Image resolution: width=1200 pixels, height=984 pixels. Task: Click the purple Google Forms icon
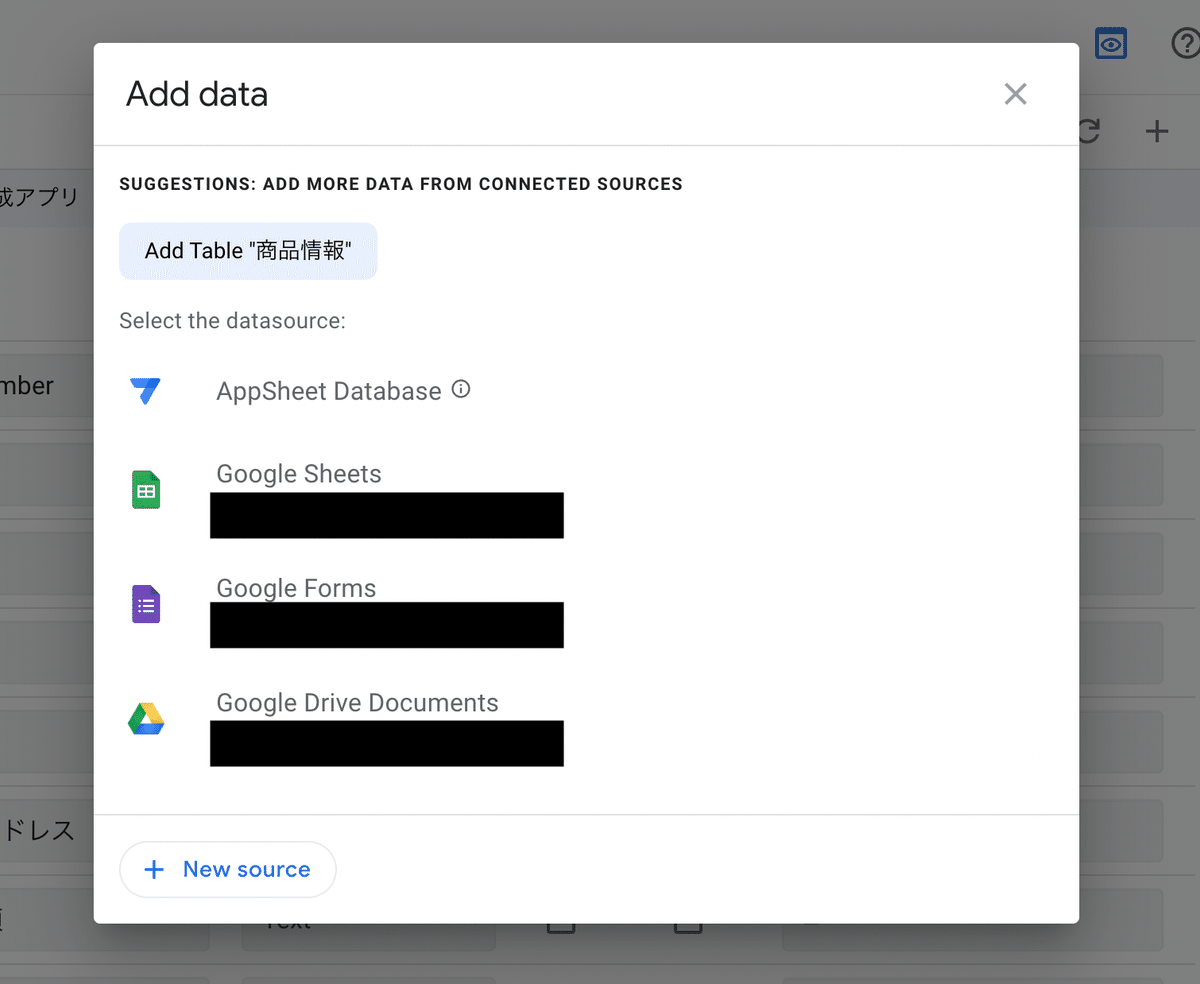click(146, 604)
